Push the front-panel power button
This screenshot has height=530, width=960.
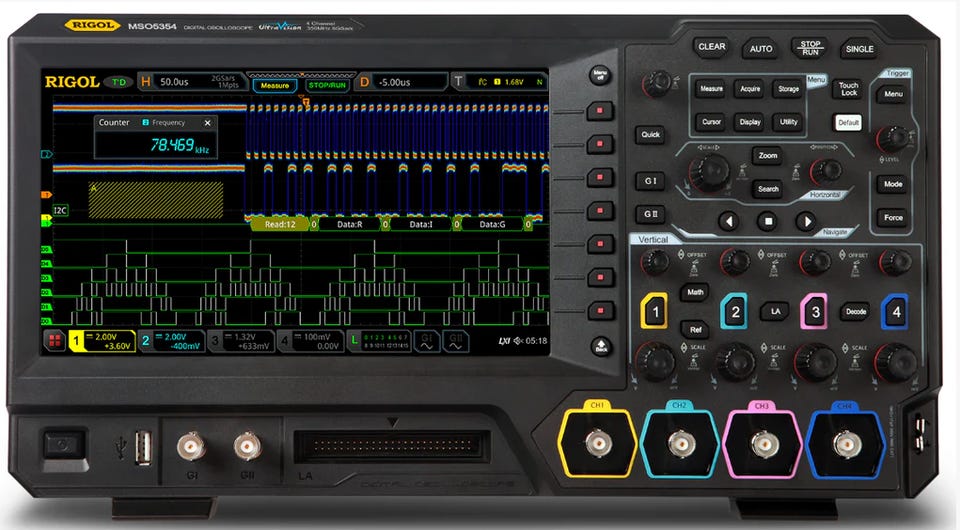[x=63, y=446]
